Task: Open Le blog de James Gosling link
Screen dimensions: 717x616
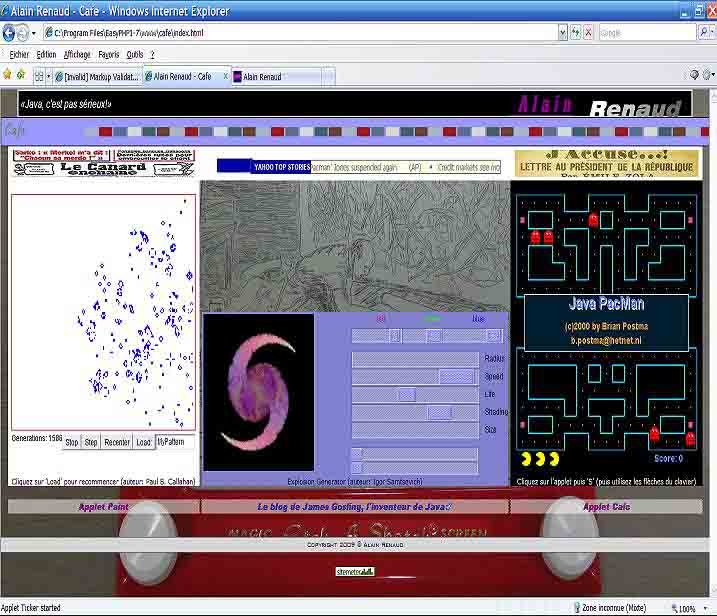Action: pyautogui.click(x=354, y=507)
